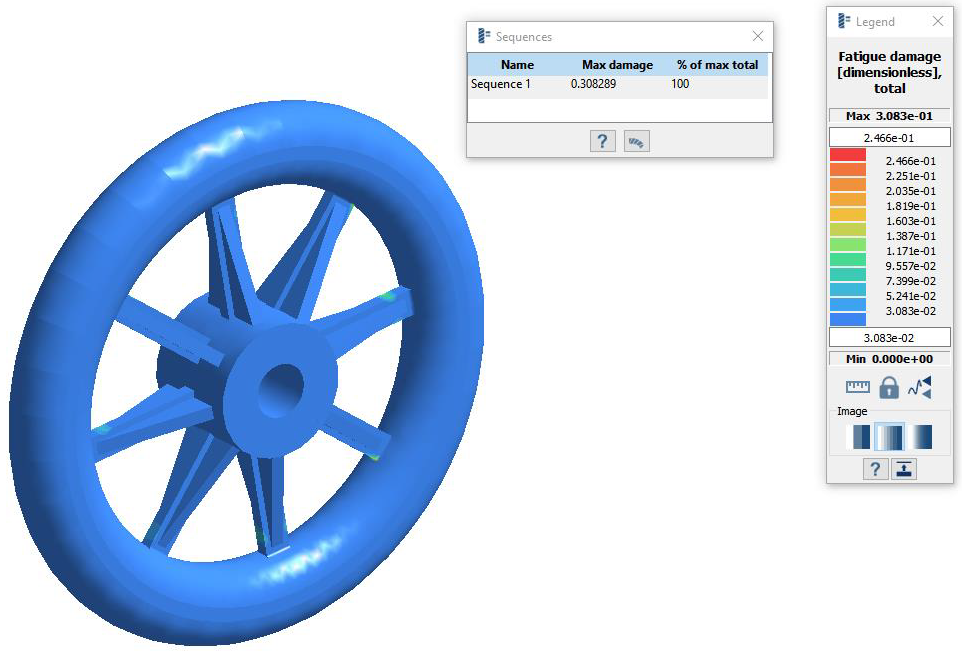Viewport: 962px width, 654px height.
Task: Click the legend lower limit field 3.083e-02
Action: pyautogui.click(x=889, y=337)
